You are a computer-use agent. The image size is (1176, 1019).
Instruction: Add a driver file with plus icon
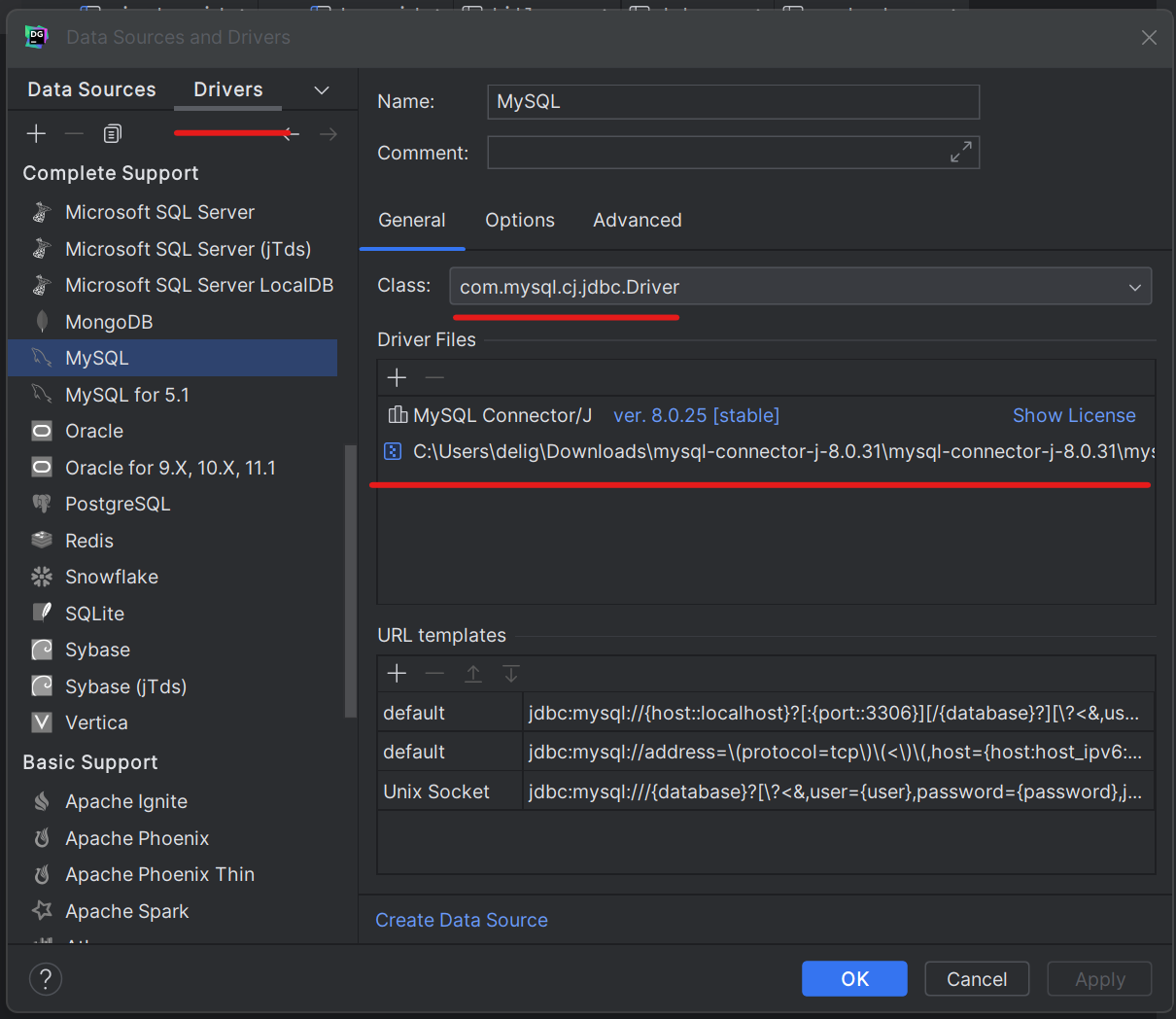(x=397, y=377)
